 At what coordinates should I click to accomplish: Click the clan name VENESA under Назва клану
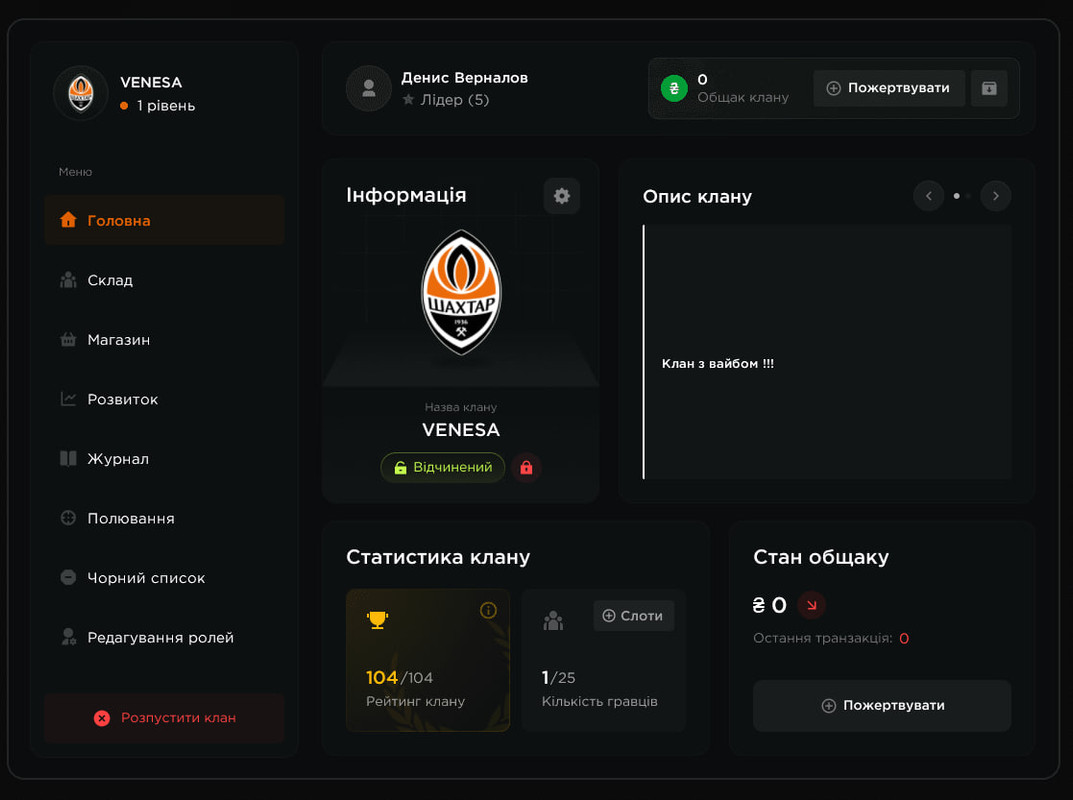(x=461, y=430)
